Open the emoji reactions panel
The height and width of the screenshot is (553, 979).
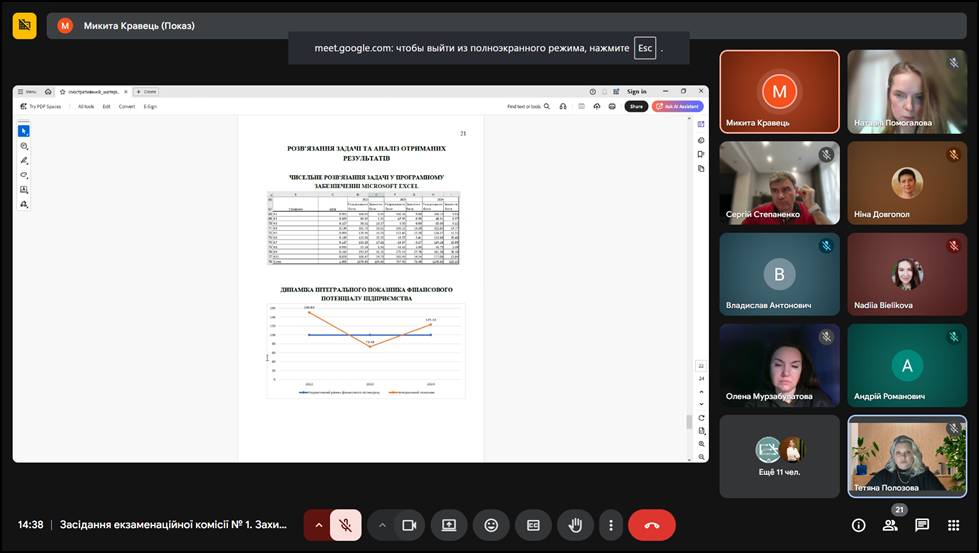click(x=491, y=525)
